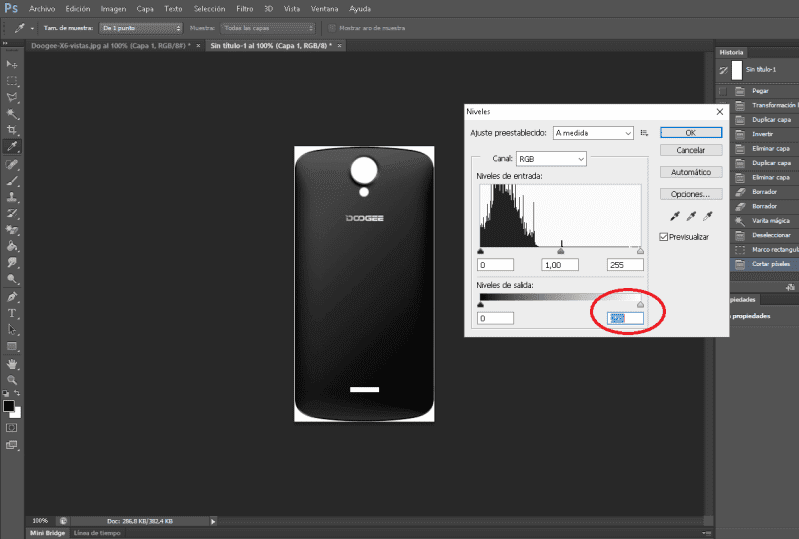Select the Zoom tool
The height and width of the screenshot is (539, 799).
(x=12, y=380)
